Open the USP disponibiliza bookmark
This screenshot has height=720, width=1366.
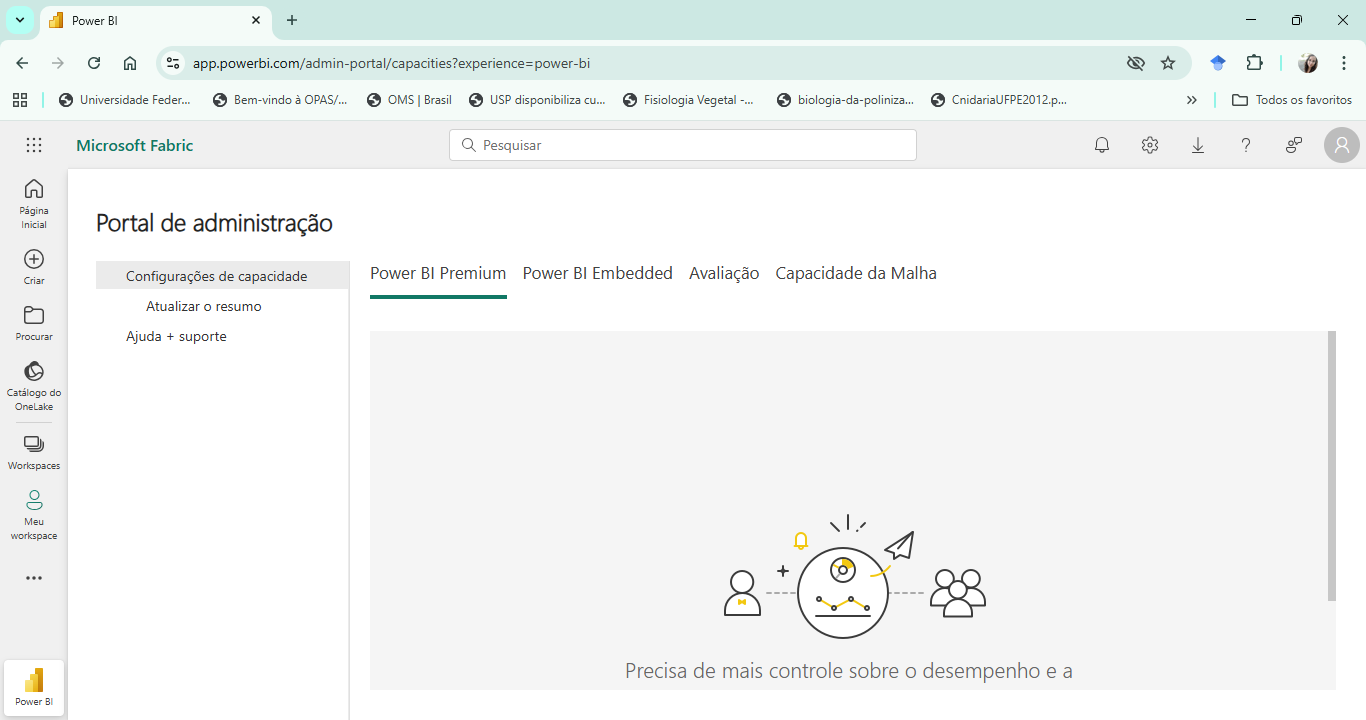pos(537,100)
